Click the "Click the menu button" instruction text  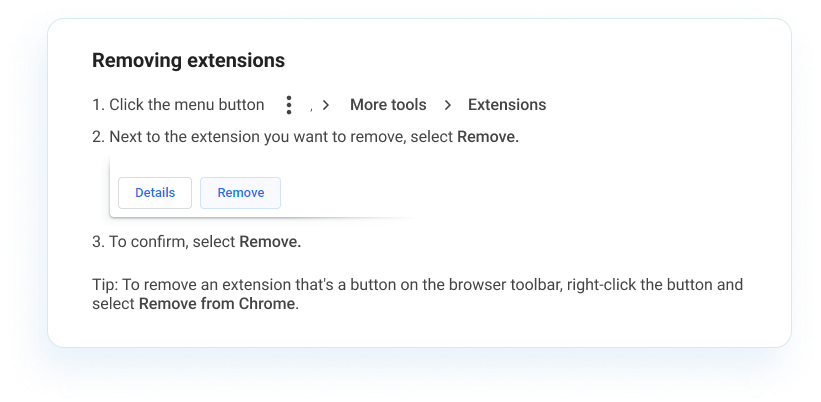(187, 105)
